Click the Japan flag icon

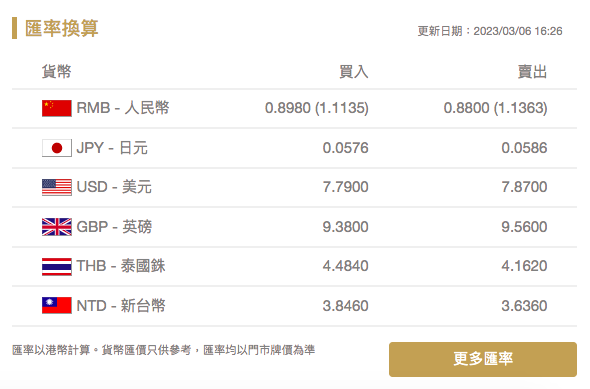pyautogui.click(x=56, y=148)
